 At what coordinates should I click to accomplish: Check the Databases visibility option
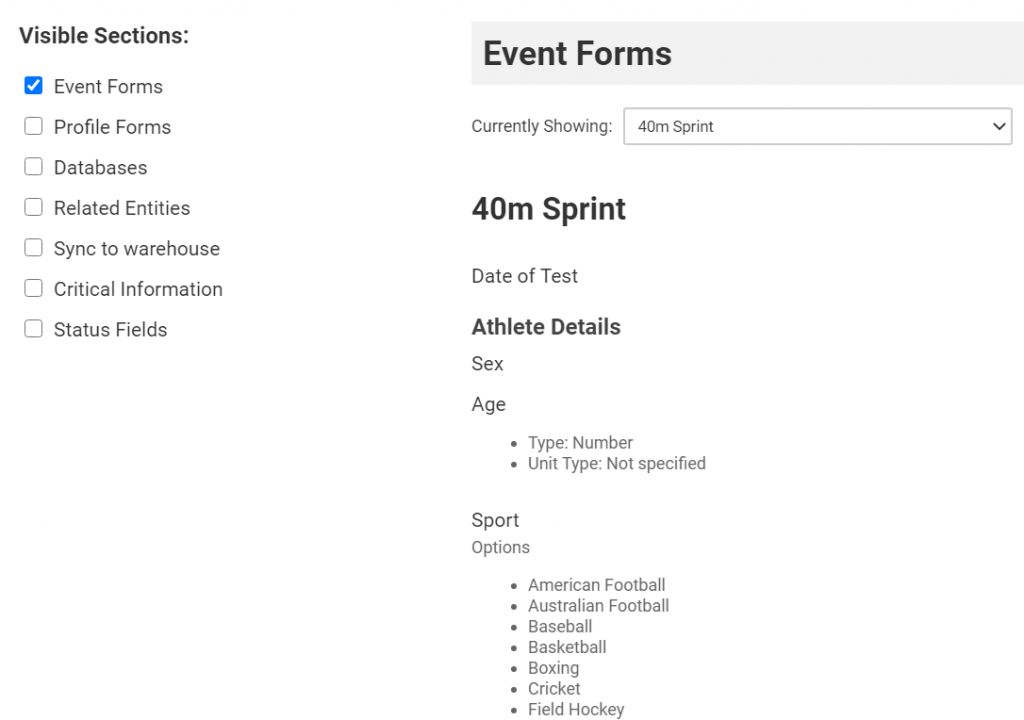coord(33,168)
